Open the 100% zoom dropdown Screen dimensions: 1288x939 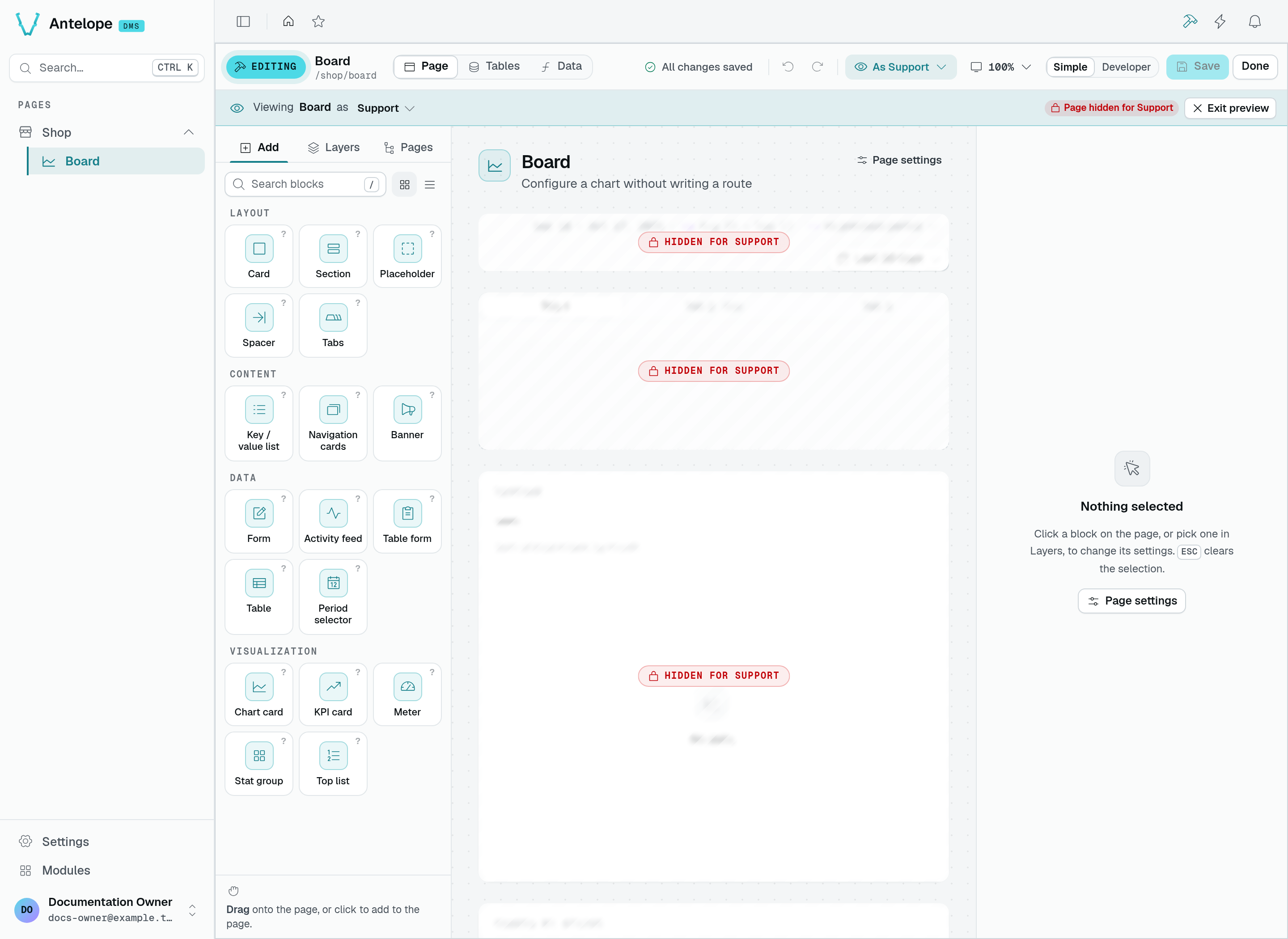click(1000, 67)
